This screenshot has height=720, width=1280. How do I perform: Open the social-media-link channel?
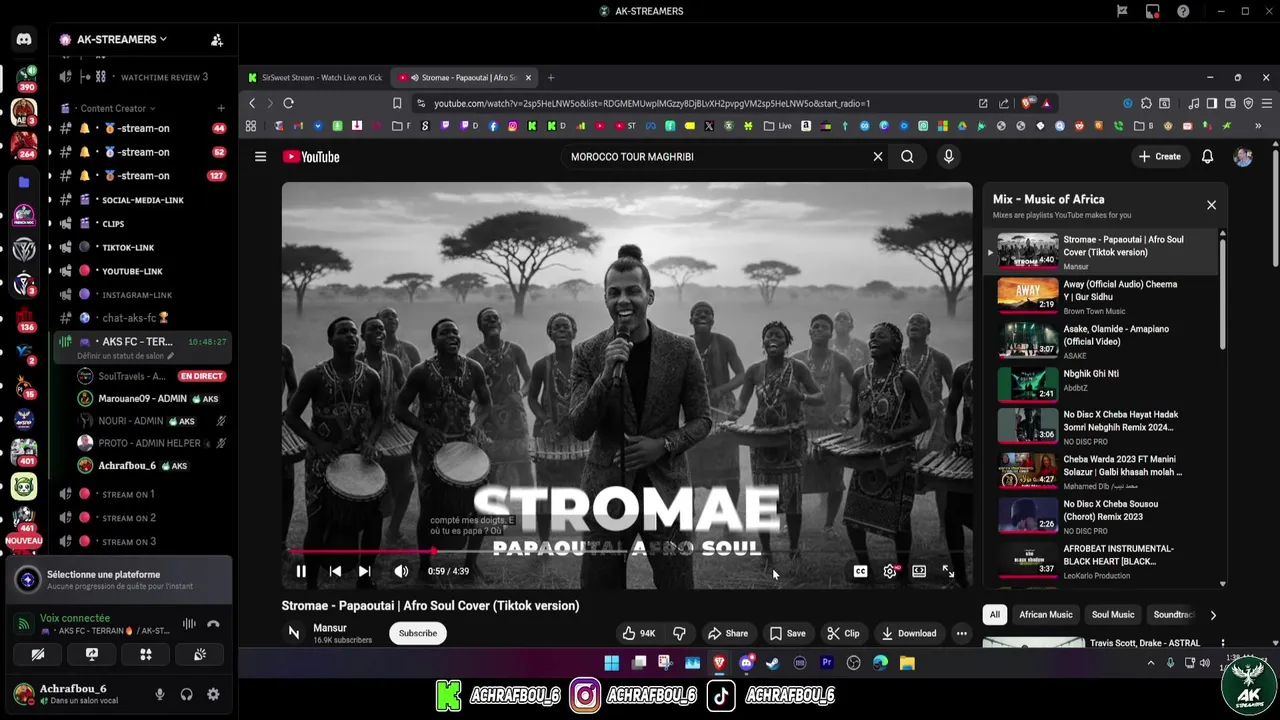tap(143, 200)
